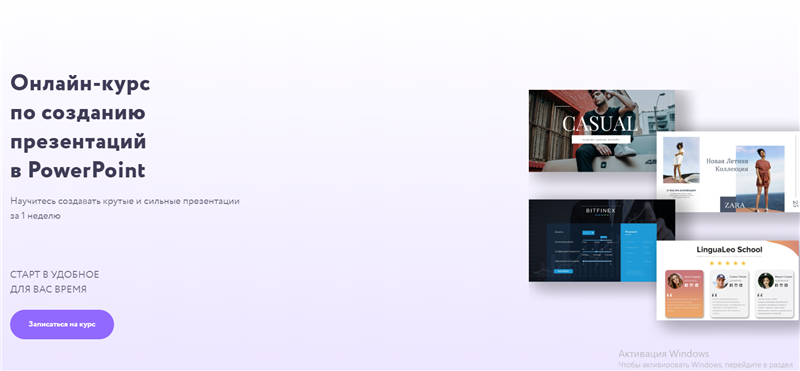Click the woman in red outfit photo

760,179
